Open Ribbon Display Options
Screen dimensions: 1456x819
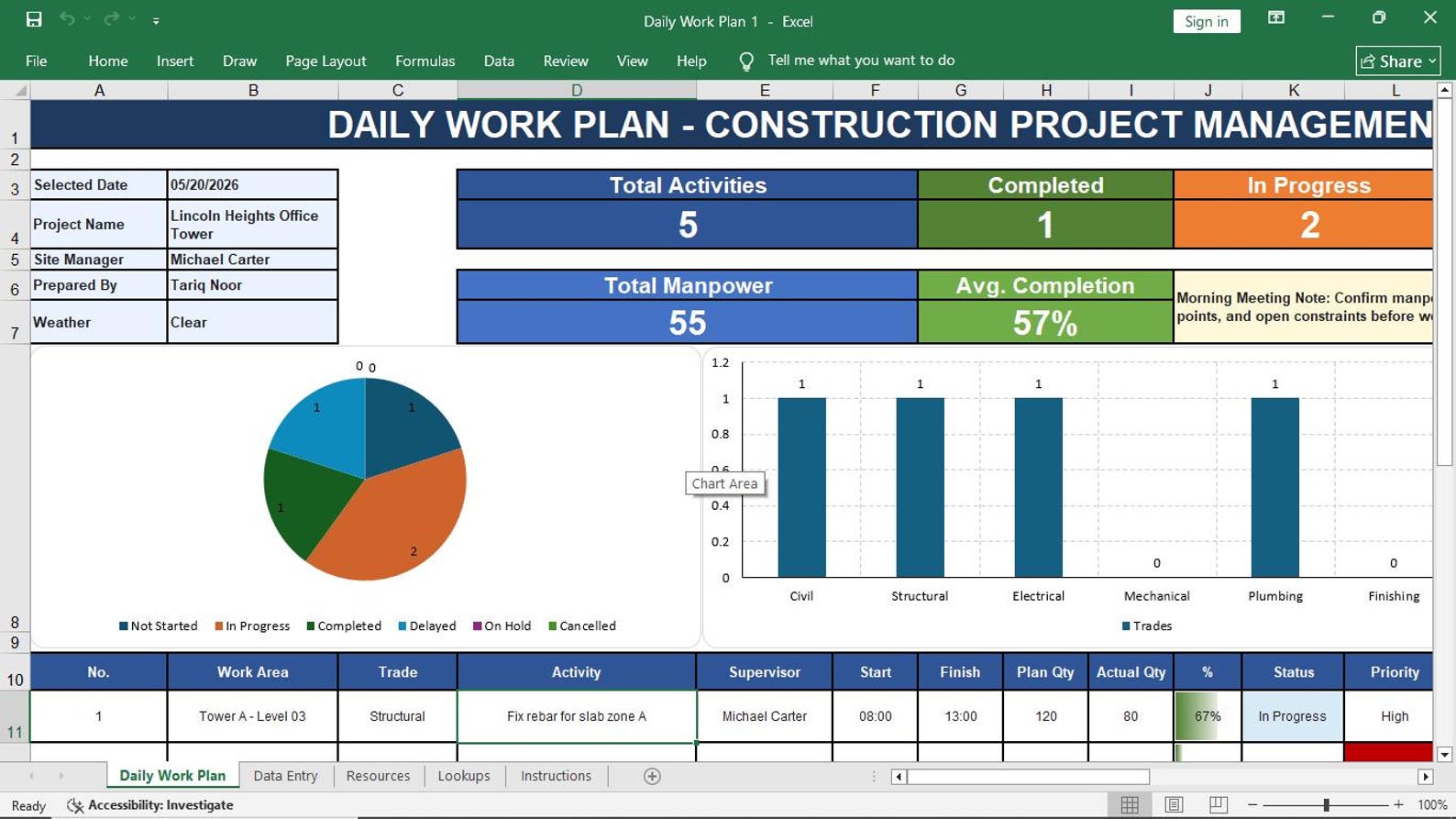click(x=1275, y=18)
